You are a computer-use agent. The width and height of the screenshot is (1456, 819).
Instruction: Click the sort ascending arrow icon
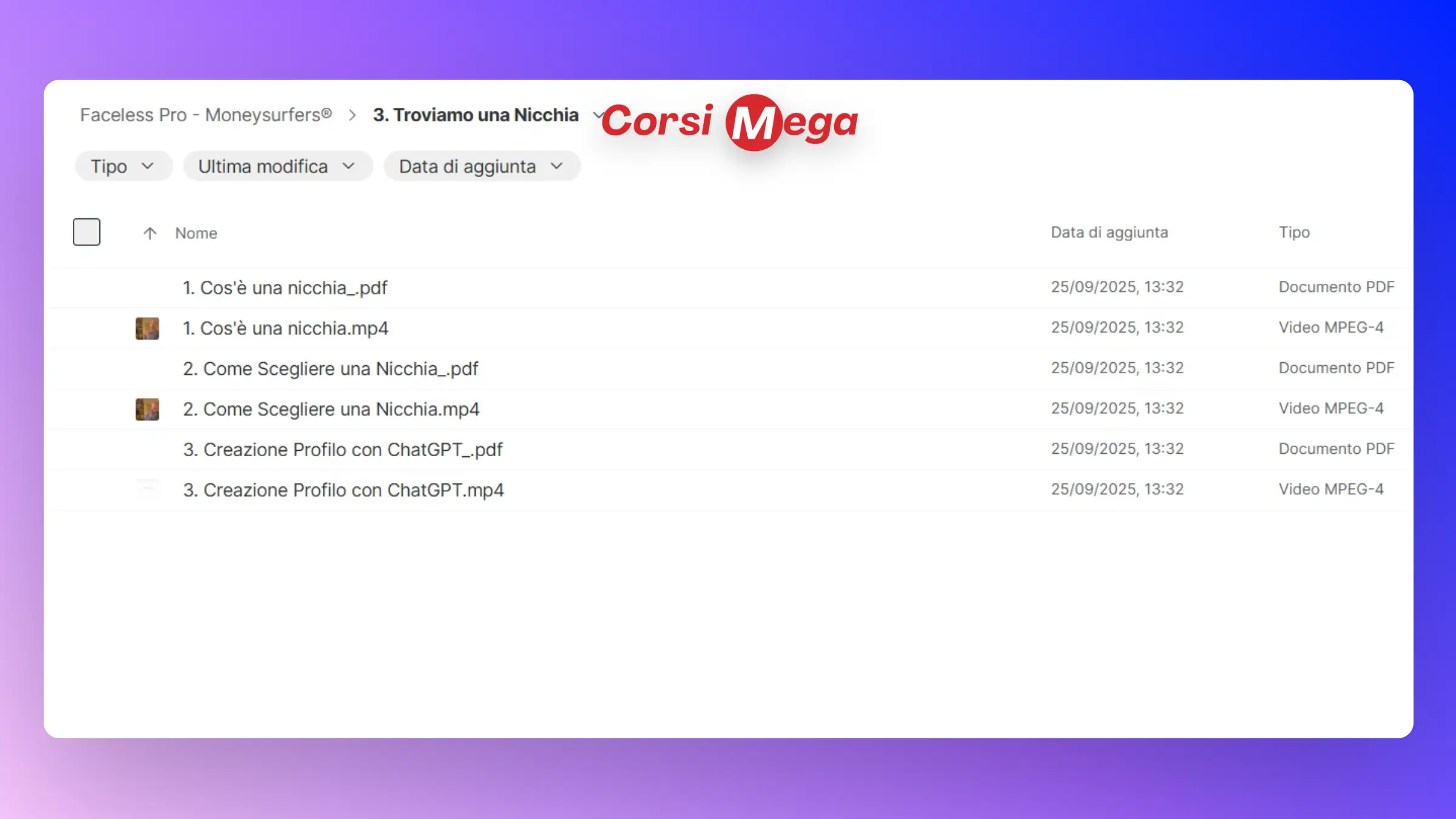tap(150, 233)
